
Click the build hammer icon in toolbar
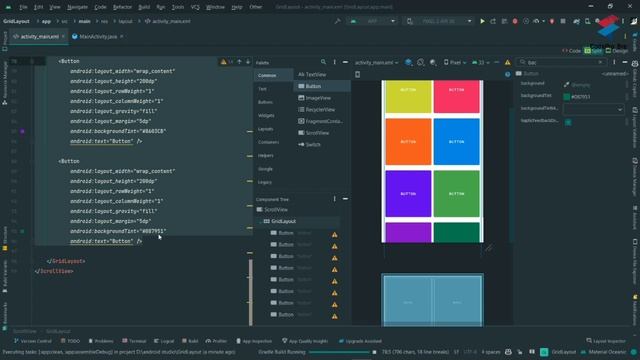(338, 21)
